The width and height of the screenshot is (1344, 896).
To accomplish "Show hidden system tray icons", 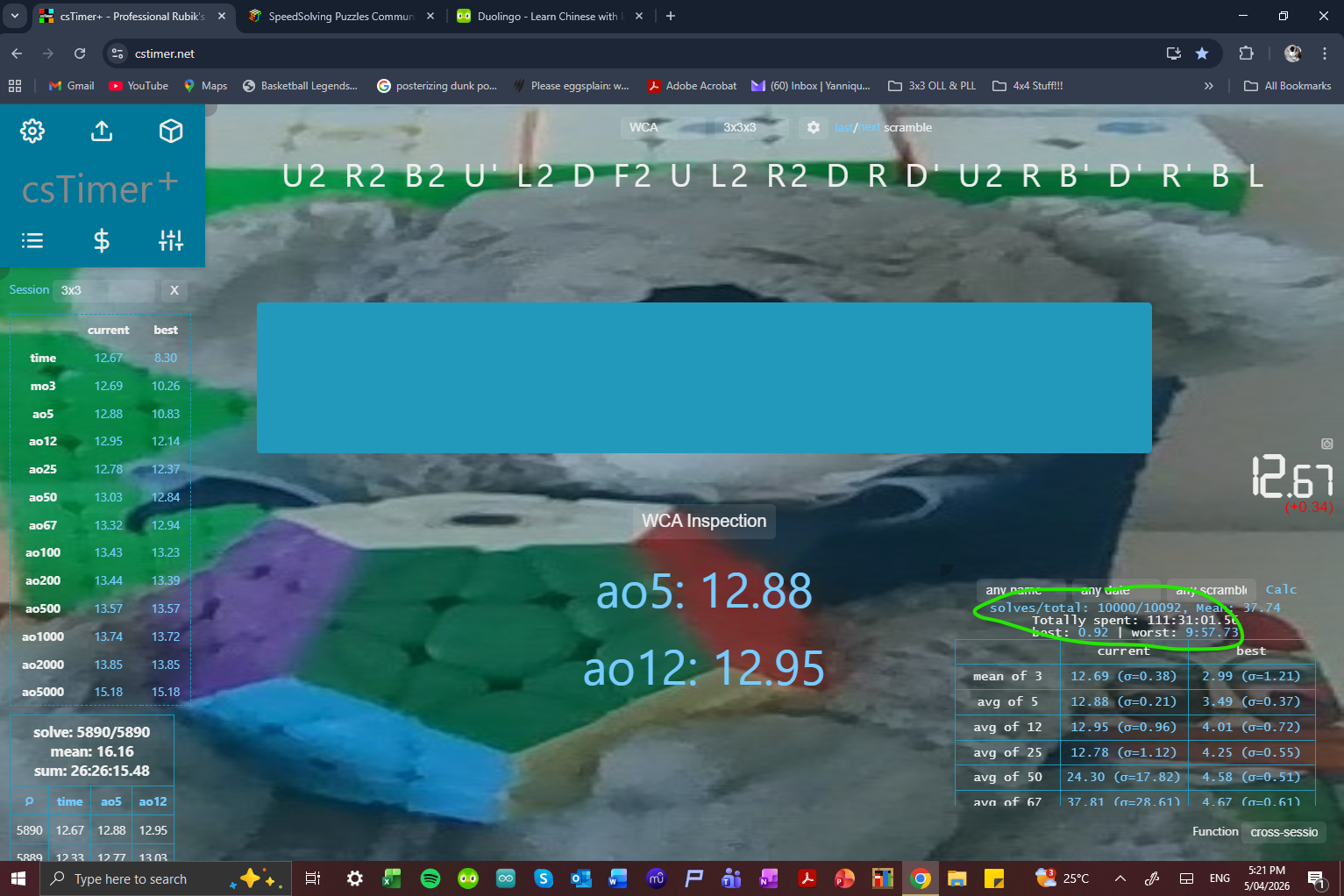I will [x=1120, y=878].
